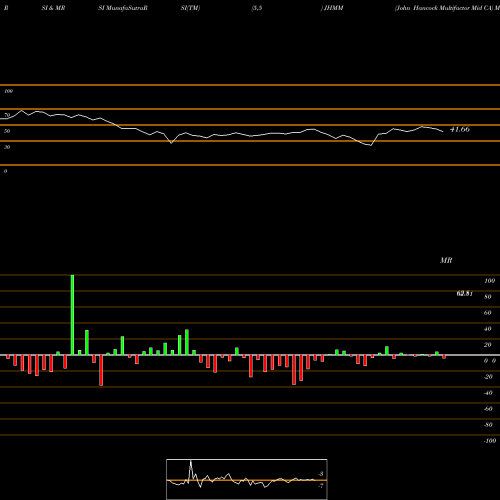Click the 'SI MunafaSutraR' header text
Screen dimensions: 500x500
tap(123, 8)
